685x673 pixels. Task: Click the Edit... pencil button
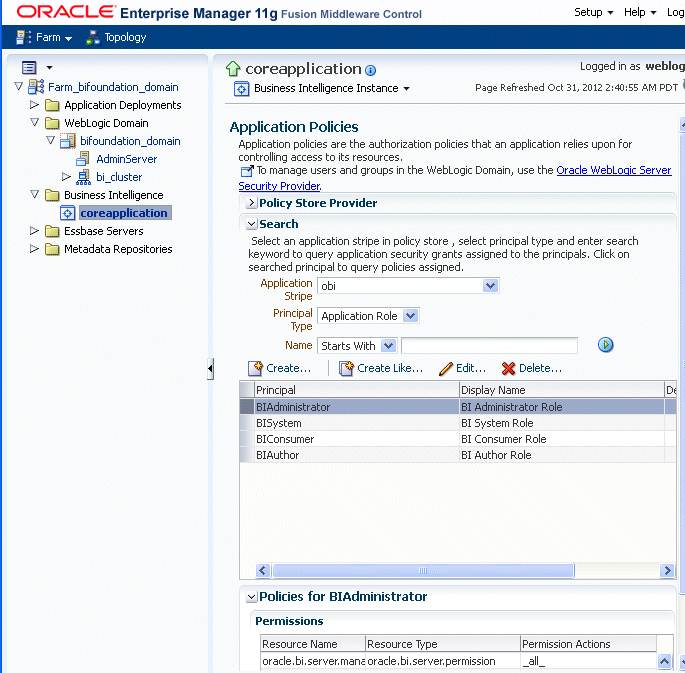pyautogui.click(x=462, y=368)
